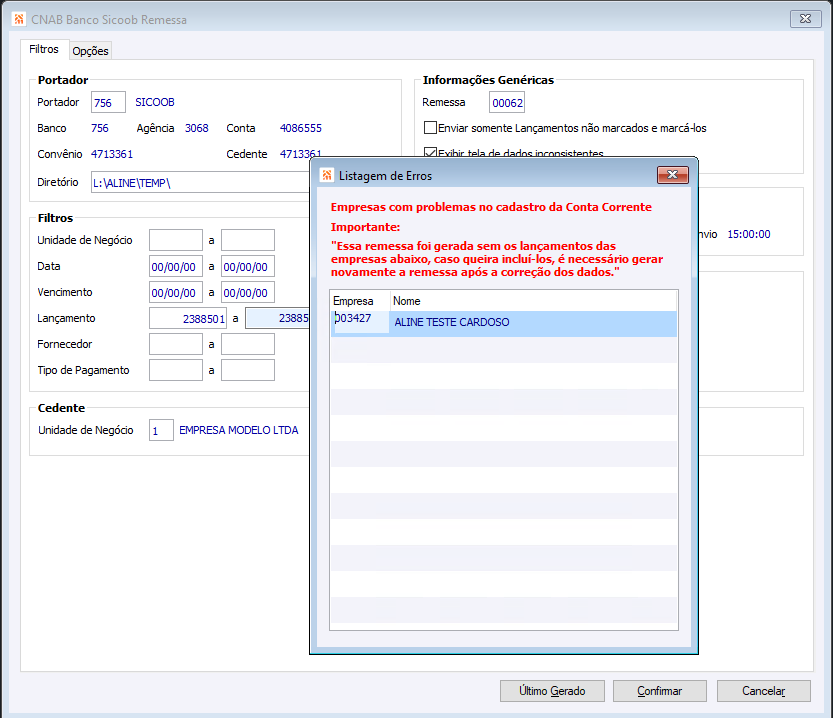Click the Lançamento start field 2388501
The image size is (833, 718).
pos(188,318)
